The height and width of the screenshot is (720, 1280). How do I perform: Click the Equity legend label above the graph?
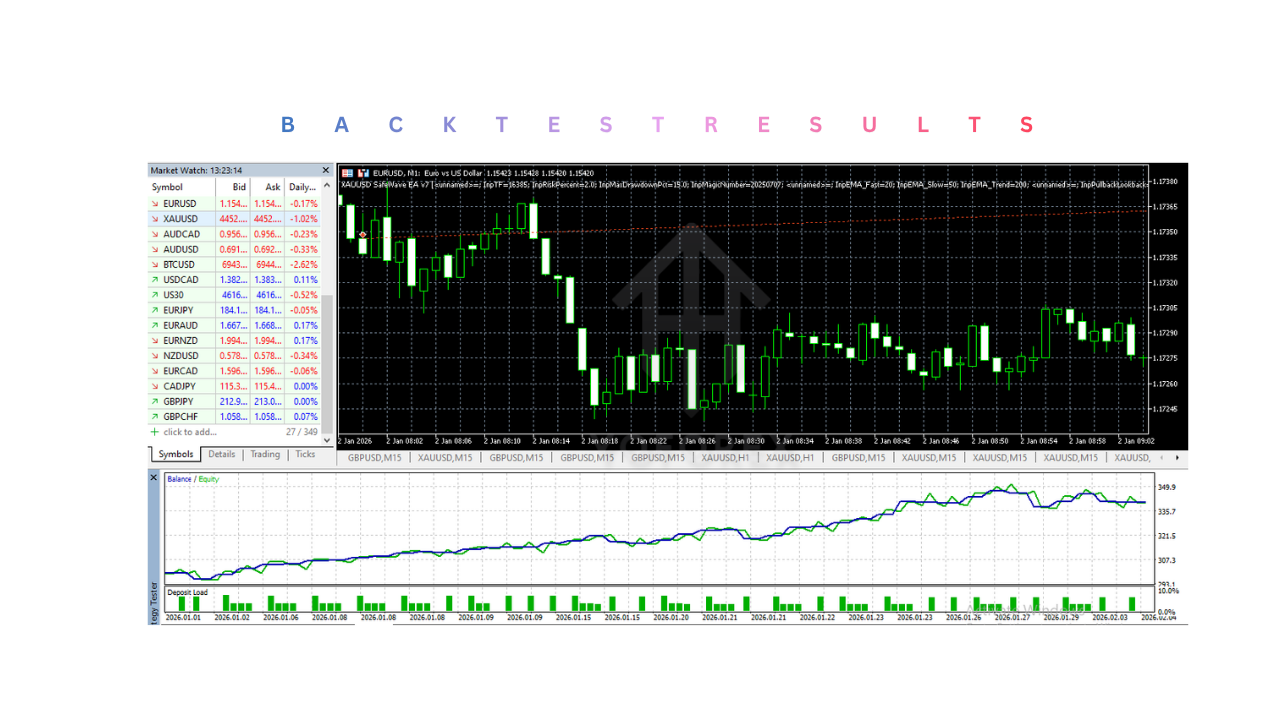[x=210, y=477]
